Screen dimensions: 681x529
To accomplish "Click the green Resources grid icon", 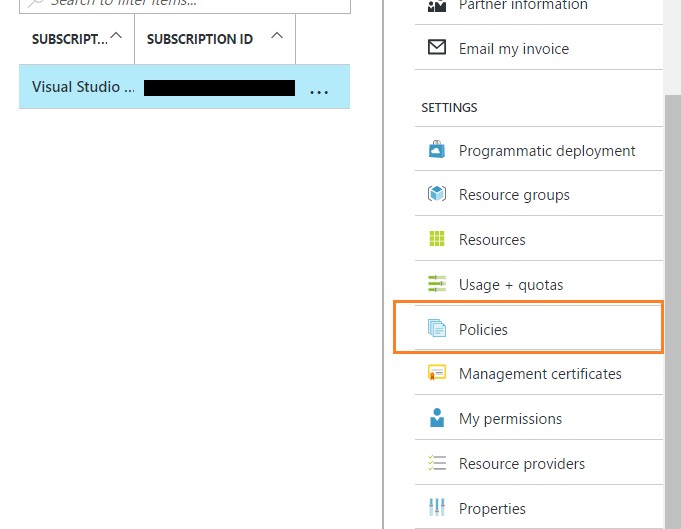I will pyautogui.click(x=436, y=239).
